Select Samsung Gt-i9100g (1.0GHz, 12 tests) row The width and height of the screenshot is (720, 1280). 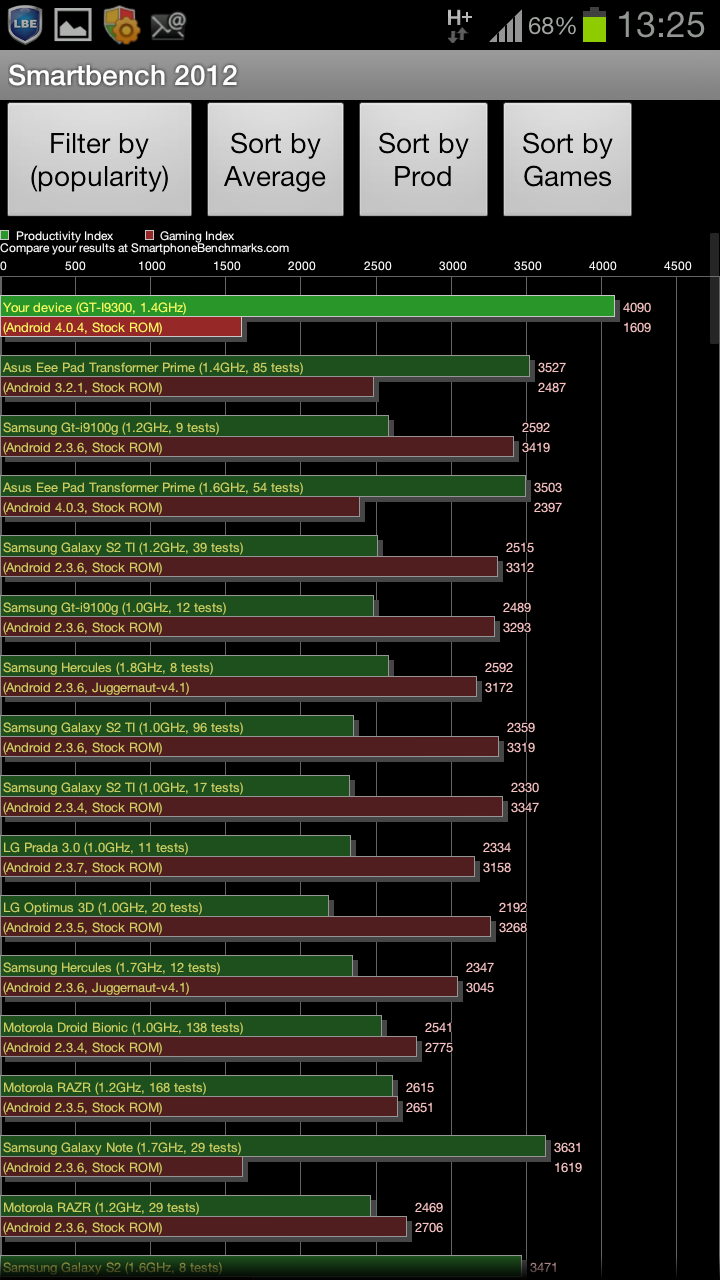187,607
